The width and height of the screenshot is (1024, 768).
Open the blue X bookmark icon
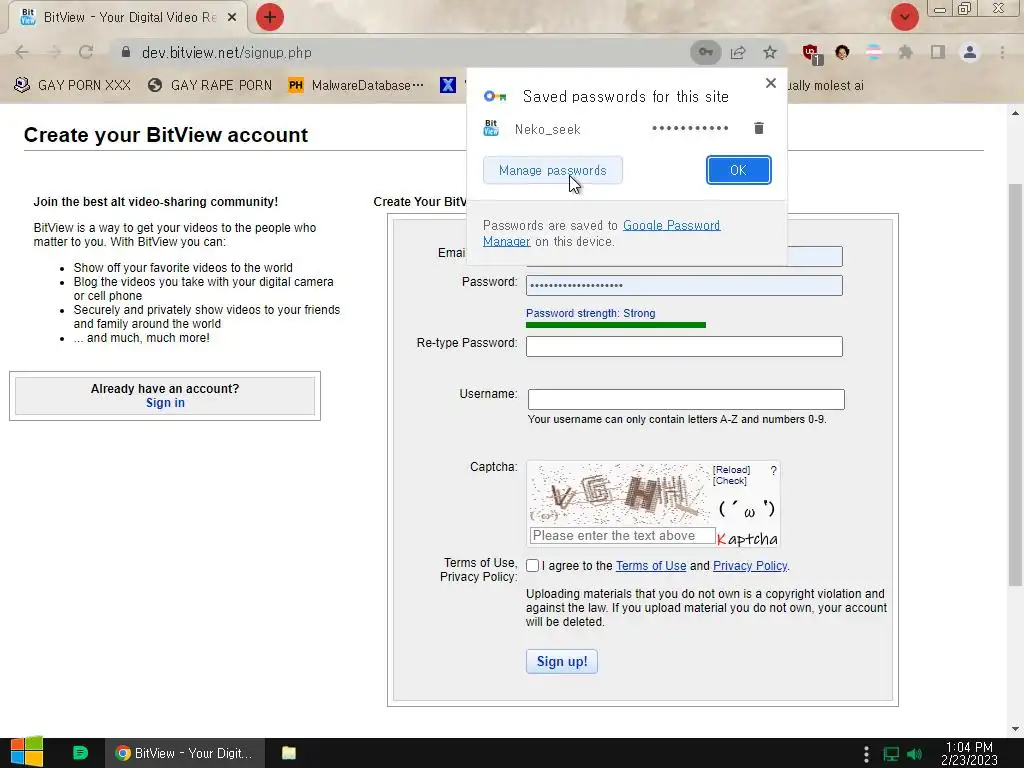coord(448,85)
